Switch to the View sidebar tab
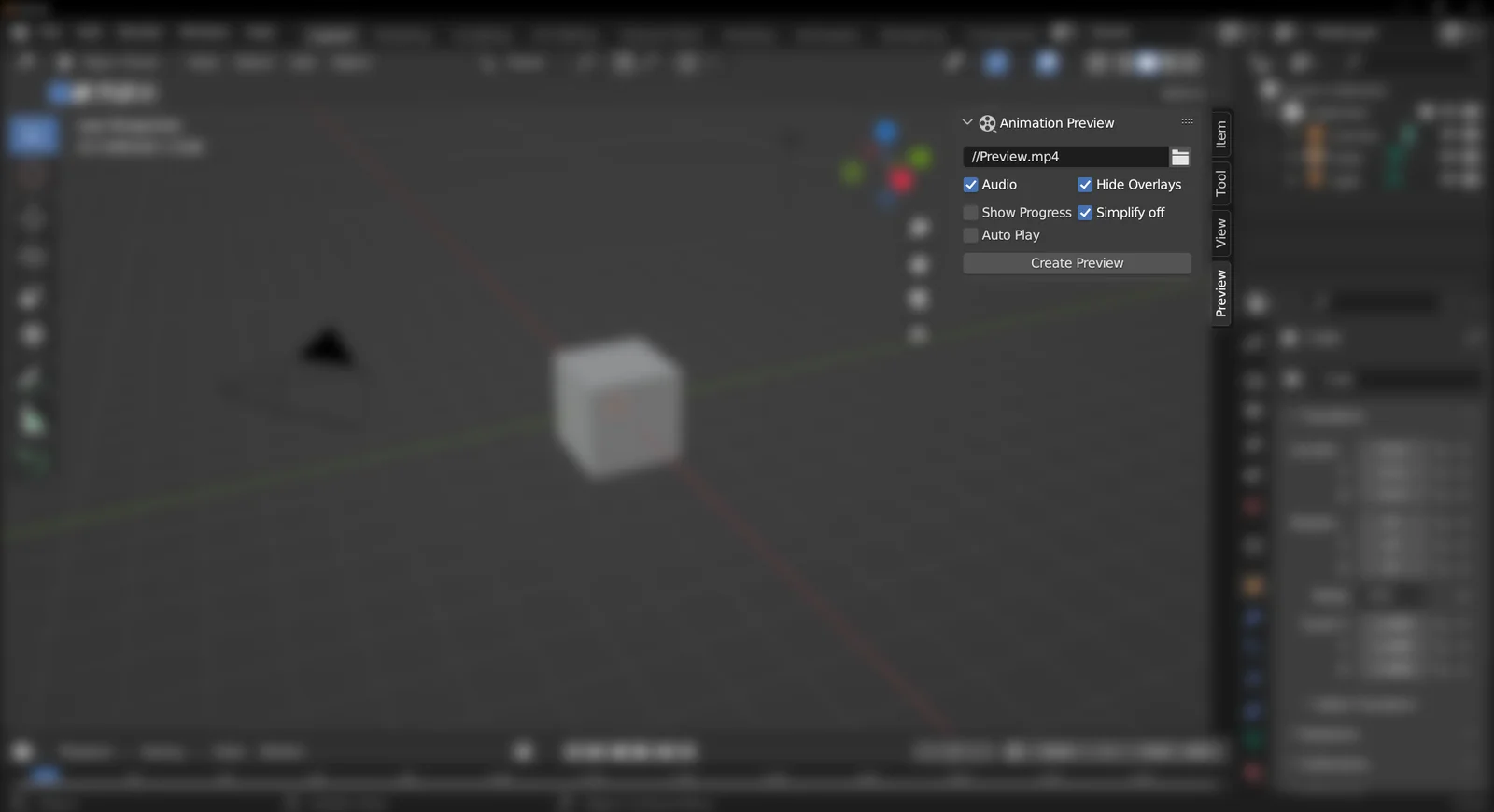The height and width of the screenshot is (812, 1494). coord(1221,233)
